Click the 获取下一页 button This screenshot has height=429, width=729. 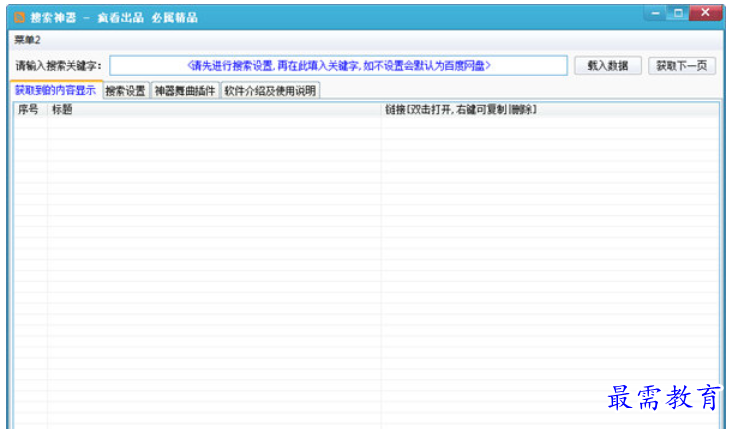(x=682, y=66)
